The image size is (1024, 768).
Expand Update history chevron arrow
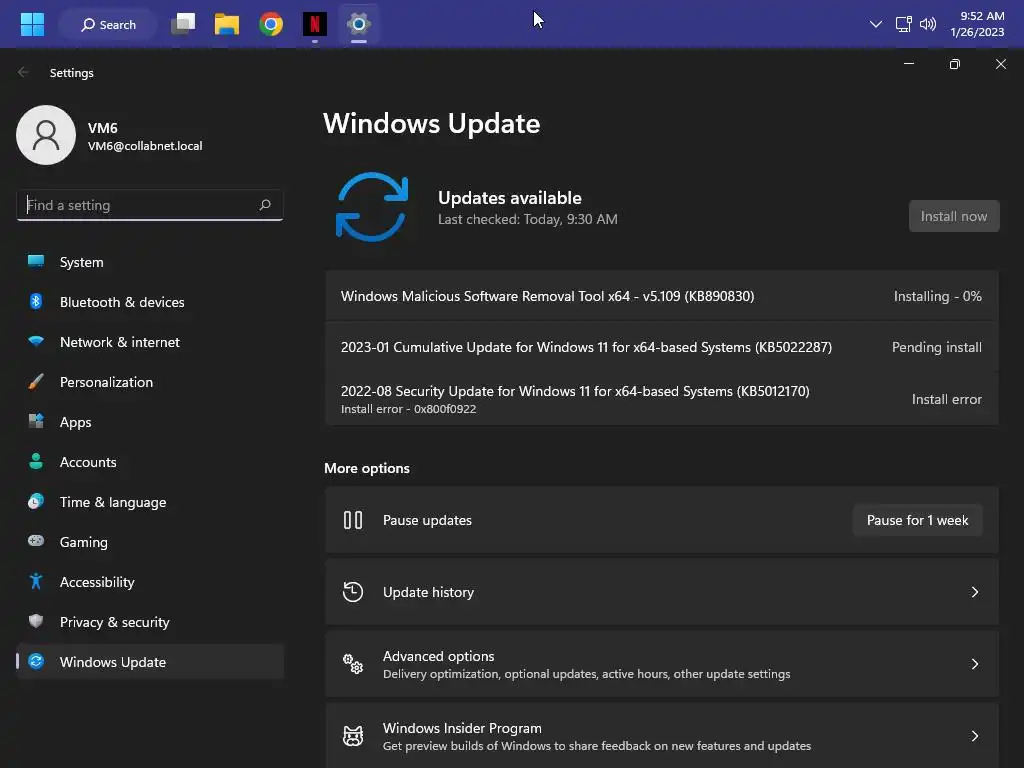coord(974,592)
